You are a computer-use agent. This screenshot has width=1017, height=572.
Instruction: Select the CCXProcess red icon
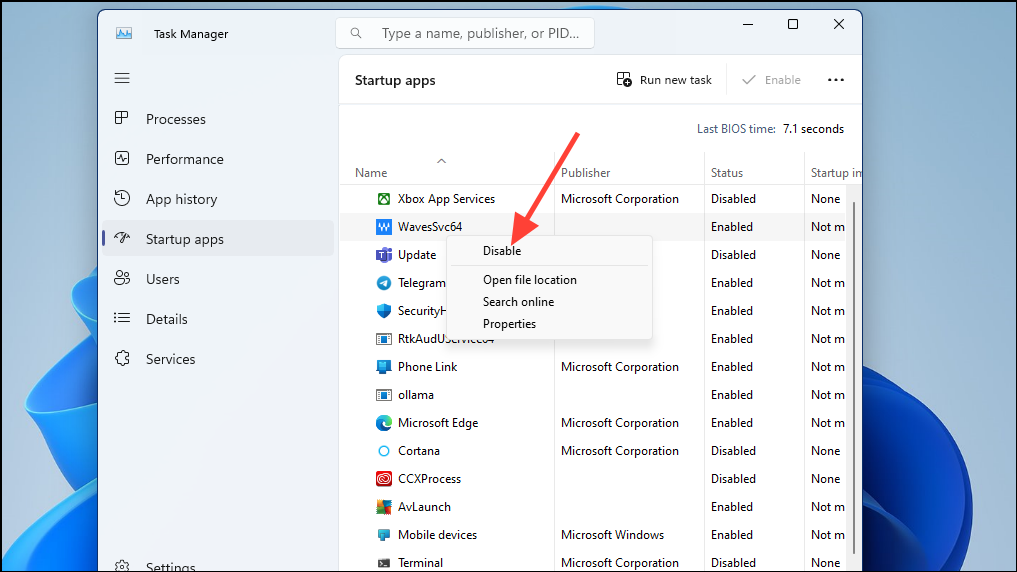(x=384, y=479)
